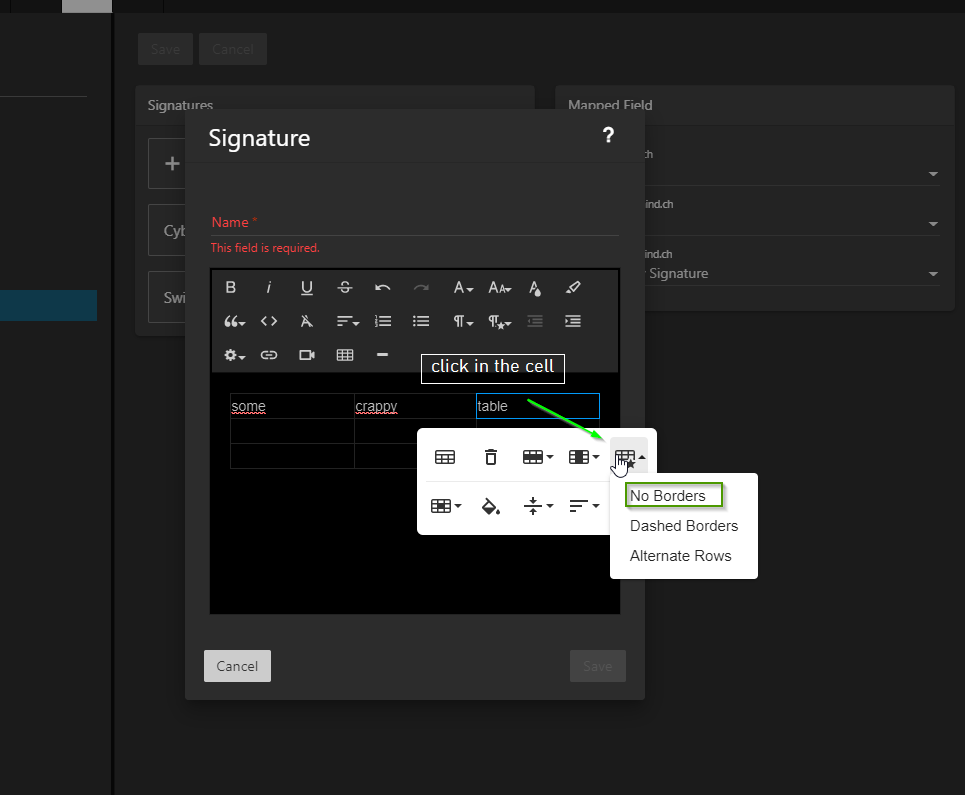965x795 pixels.
Task: Choose Dashed Borders from the style menu
Action: tap(684, 526)
